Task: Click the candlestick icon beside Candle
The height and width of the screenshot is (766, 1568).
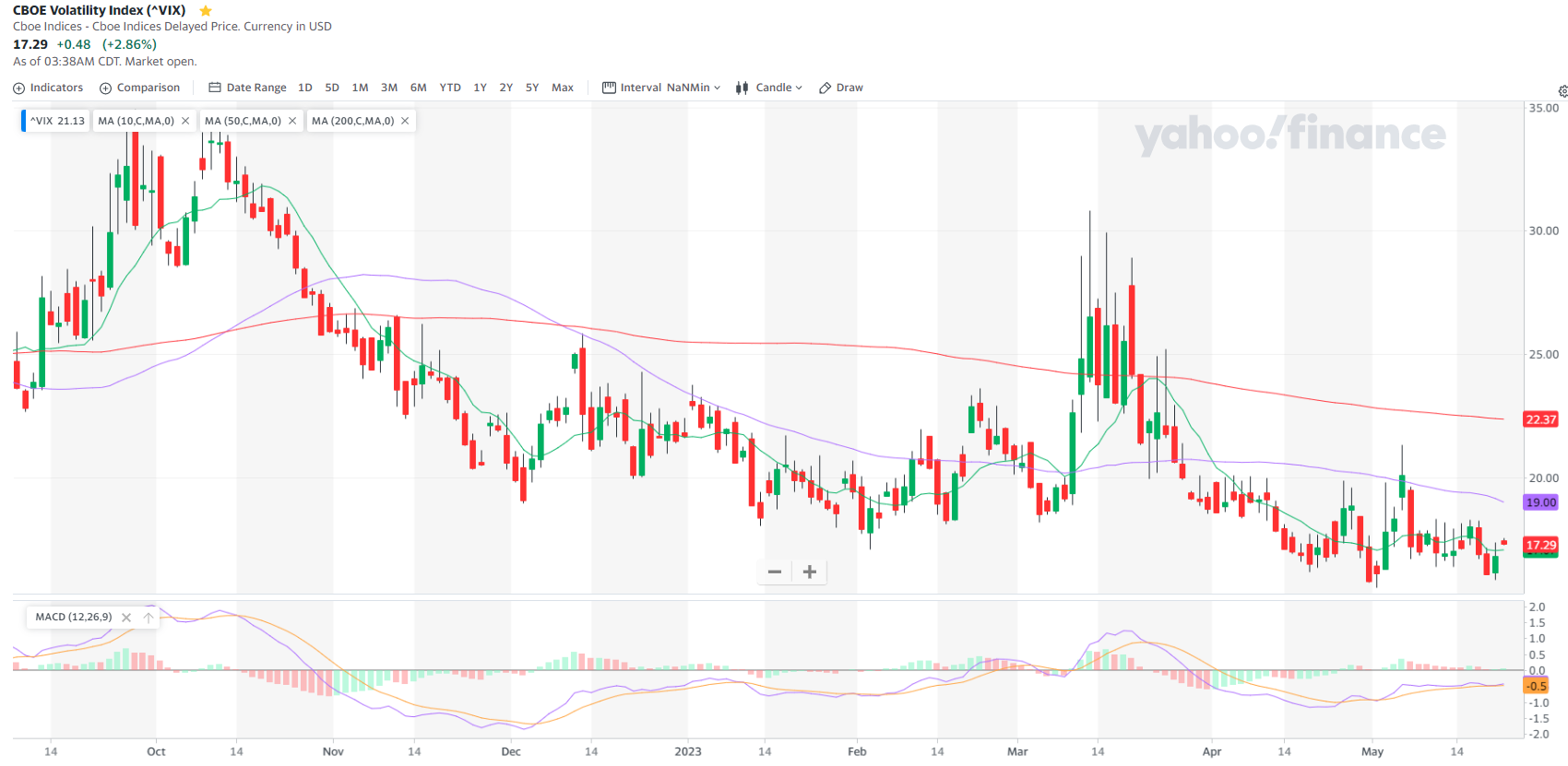Action: [x=742, y=88]
